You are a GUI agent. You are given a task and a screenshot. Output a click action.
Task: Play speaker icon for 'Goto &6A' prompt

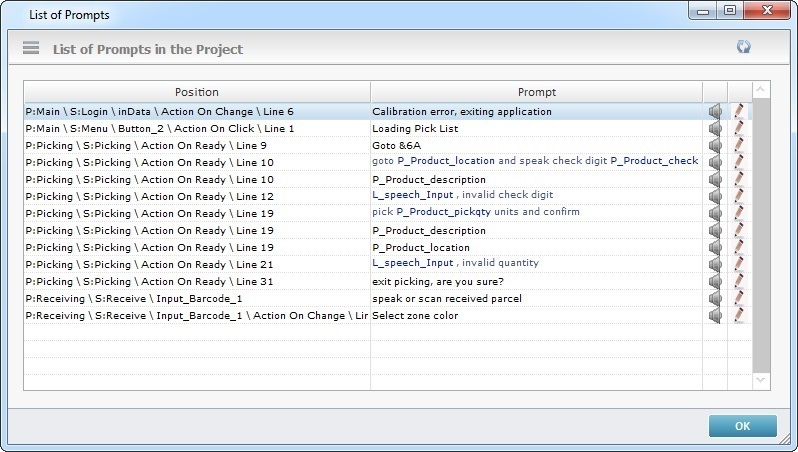pos(715,145)
